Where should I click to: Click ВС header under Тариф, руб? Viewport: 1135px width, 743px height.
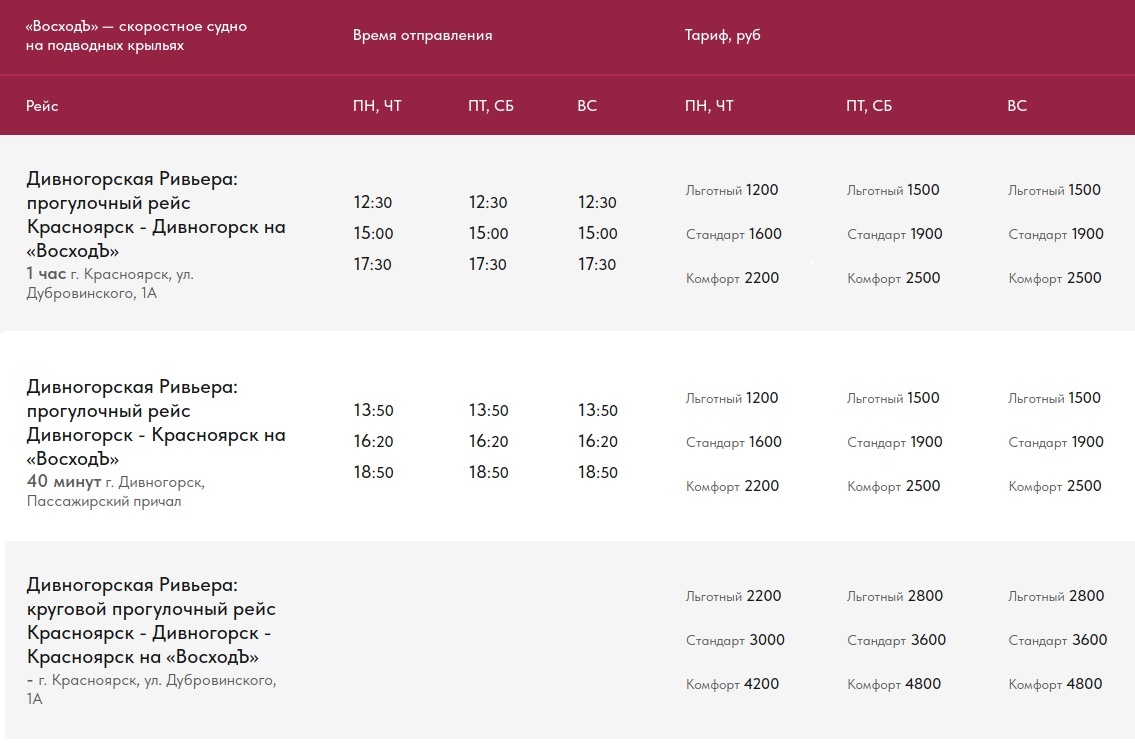[1017, 106]
